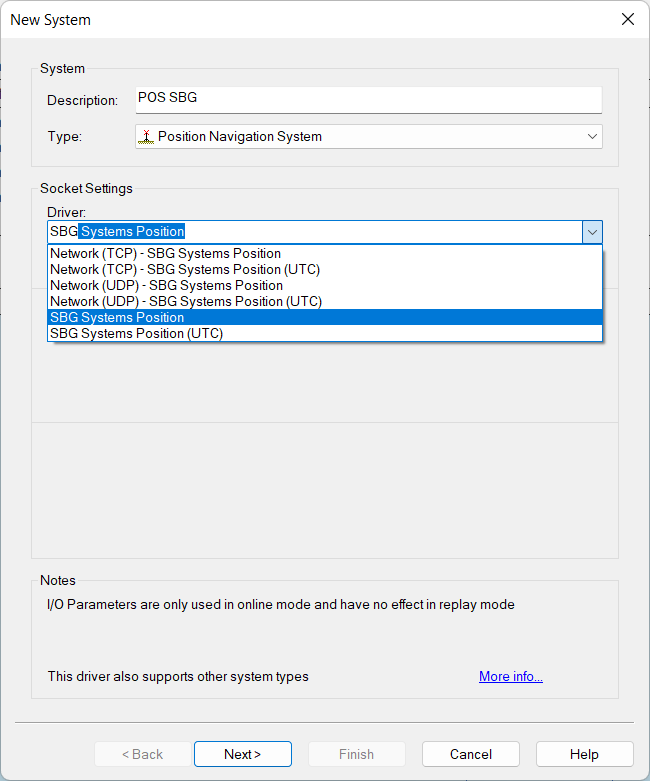The width and height of the screenshot is (650, 781).
Task: Select Network (UDP) - SBG Systems Position driver
Action: [x=166, y=285]
